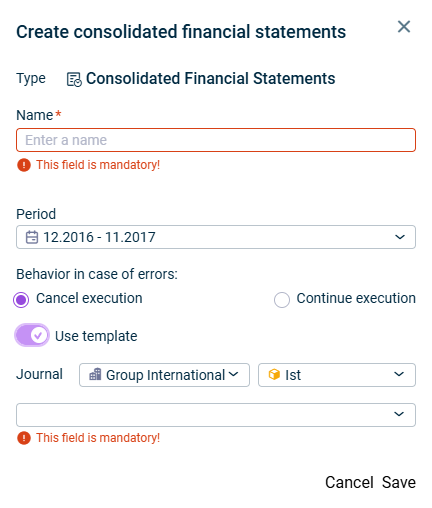Toggle the Use template switch
This screenshot has height=508, width=432.
pyautogui.click(x=32, y=335)
